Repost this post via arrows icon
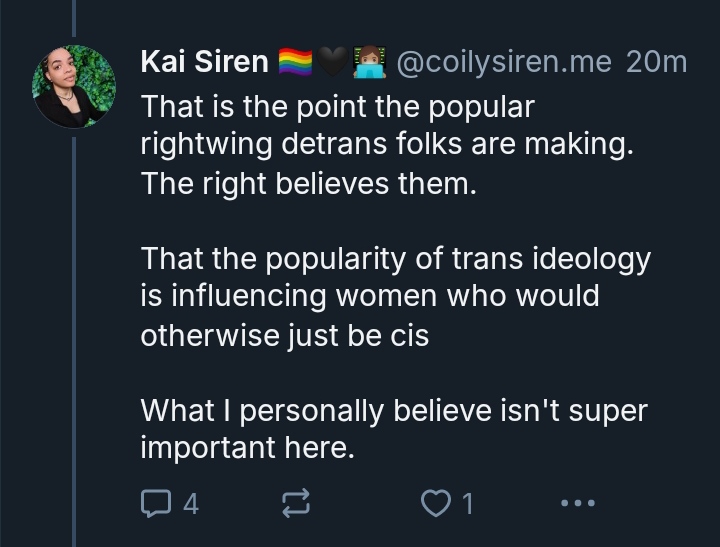The width and height of the screenshot is (720, 547). (x=298, y=504)
